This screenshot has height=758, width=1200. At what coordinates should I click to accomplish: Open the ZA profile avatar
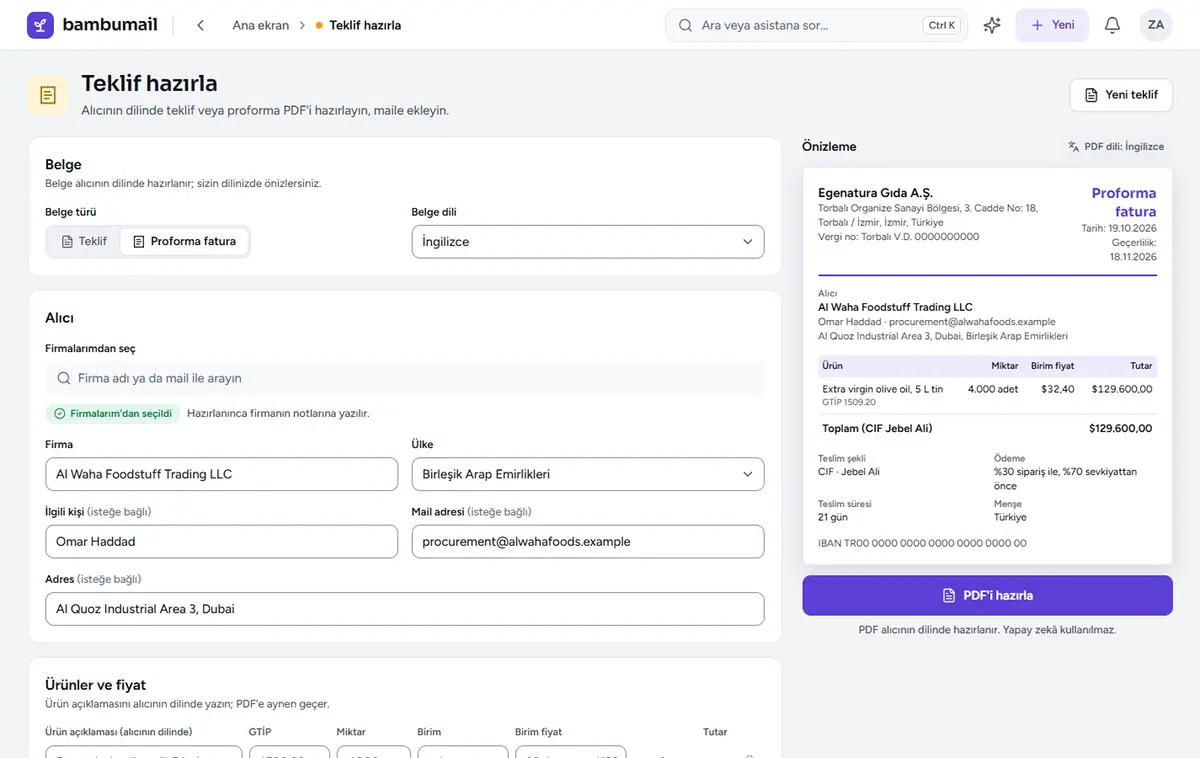pos(1156,25)
